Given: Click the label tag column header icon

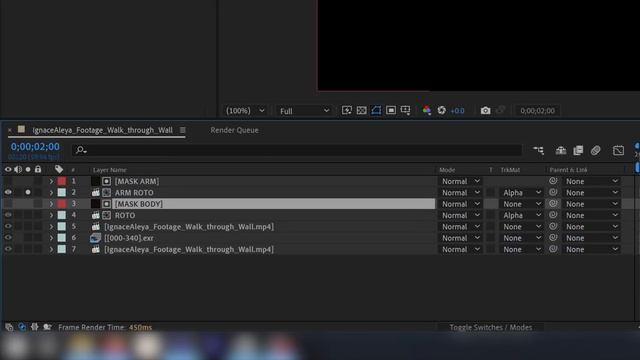Looking at the screenshot, I should click(59, 169).
